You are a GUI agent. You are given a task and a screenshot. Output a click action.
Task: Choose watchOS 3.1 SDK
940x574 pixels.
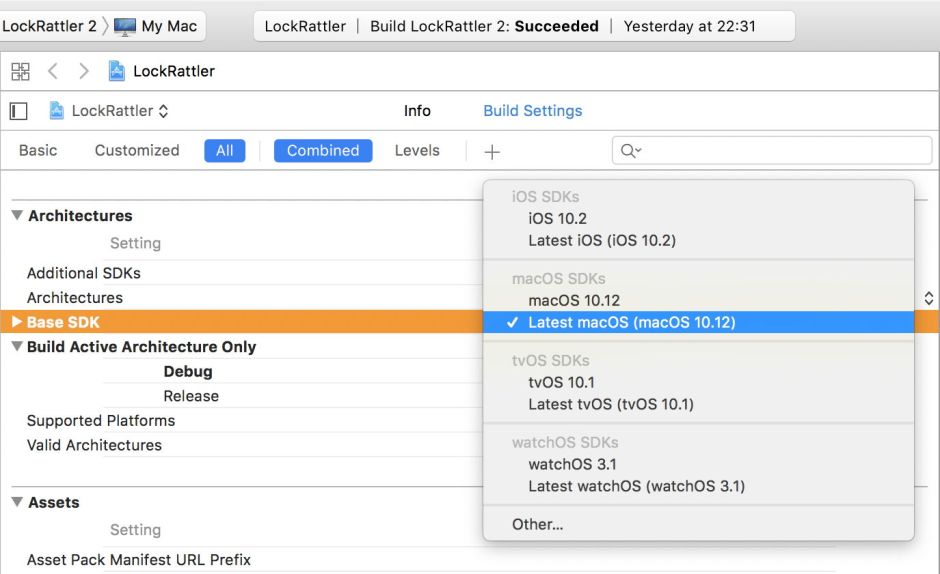coord(698,464)
